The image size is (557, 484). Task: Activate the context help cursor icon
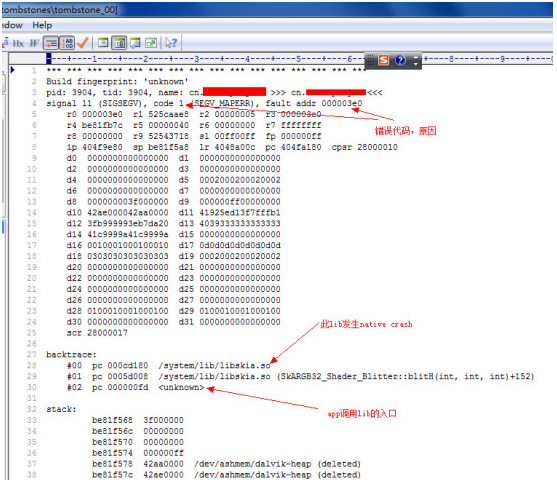point(171,43)
